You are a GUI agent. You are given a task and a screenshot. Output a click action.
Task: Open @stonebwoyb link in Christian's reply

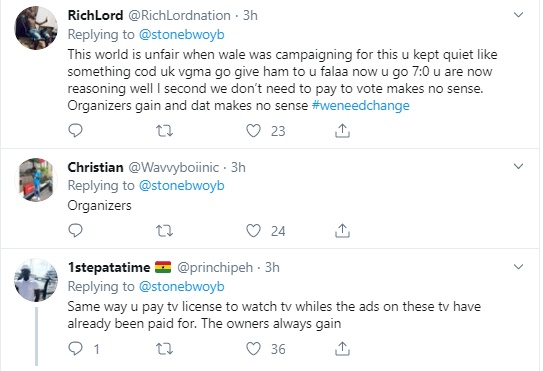coord(181,186)
